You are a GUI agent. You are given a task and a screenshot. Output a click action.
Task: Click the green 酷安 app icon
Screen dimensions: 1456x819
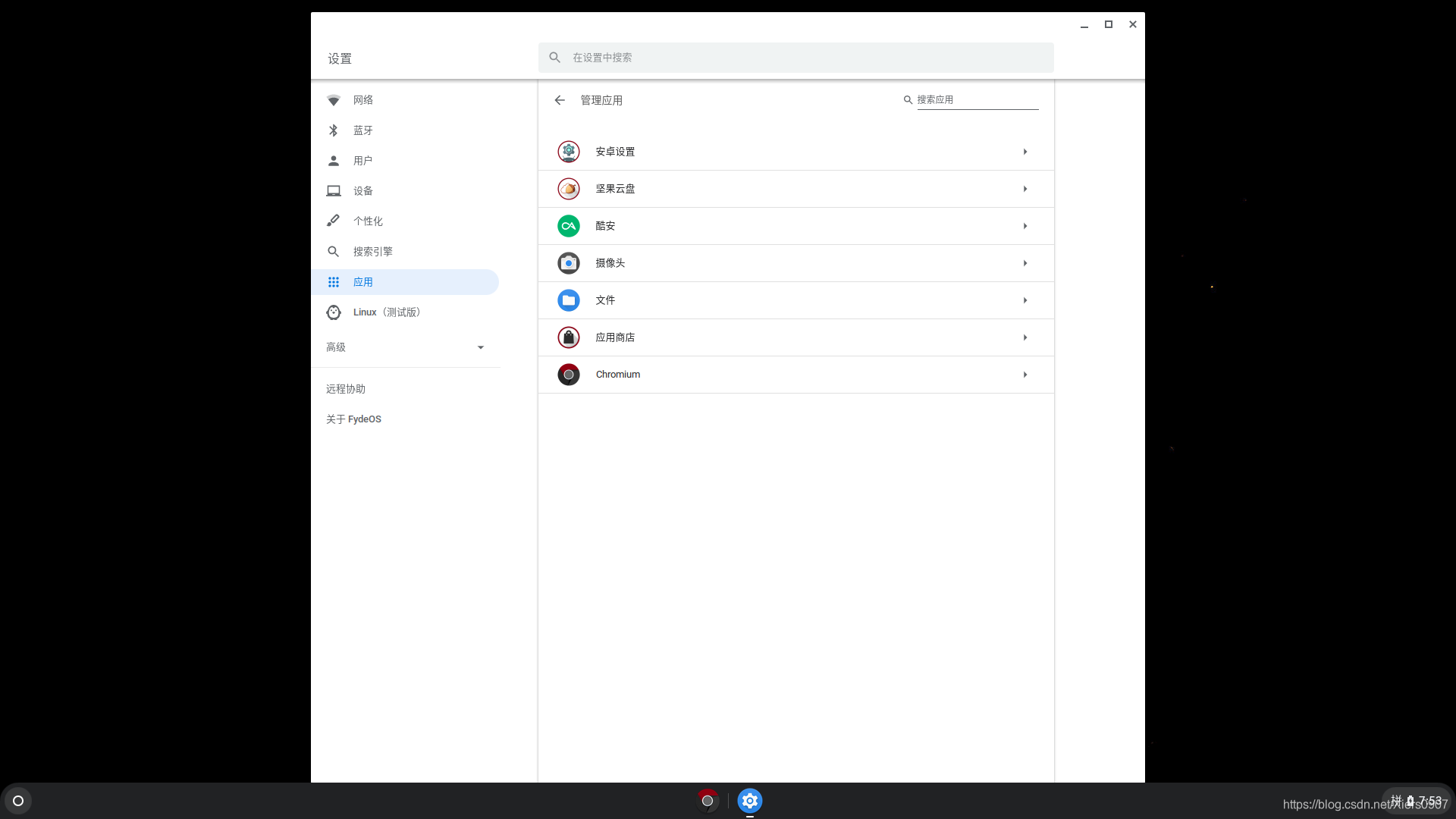click(x=568, y=226)
